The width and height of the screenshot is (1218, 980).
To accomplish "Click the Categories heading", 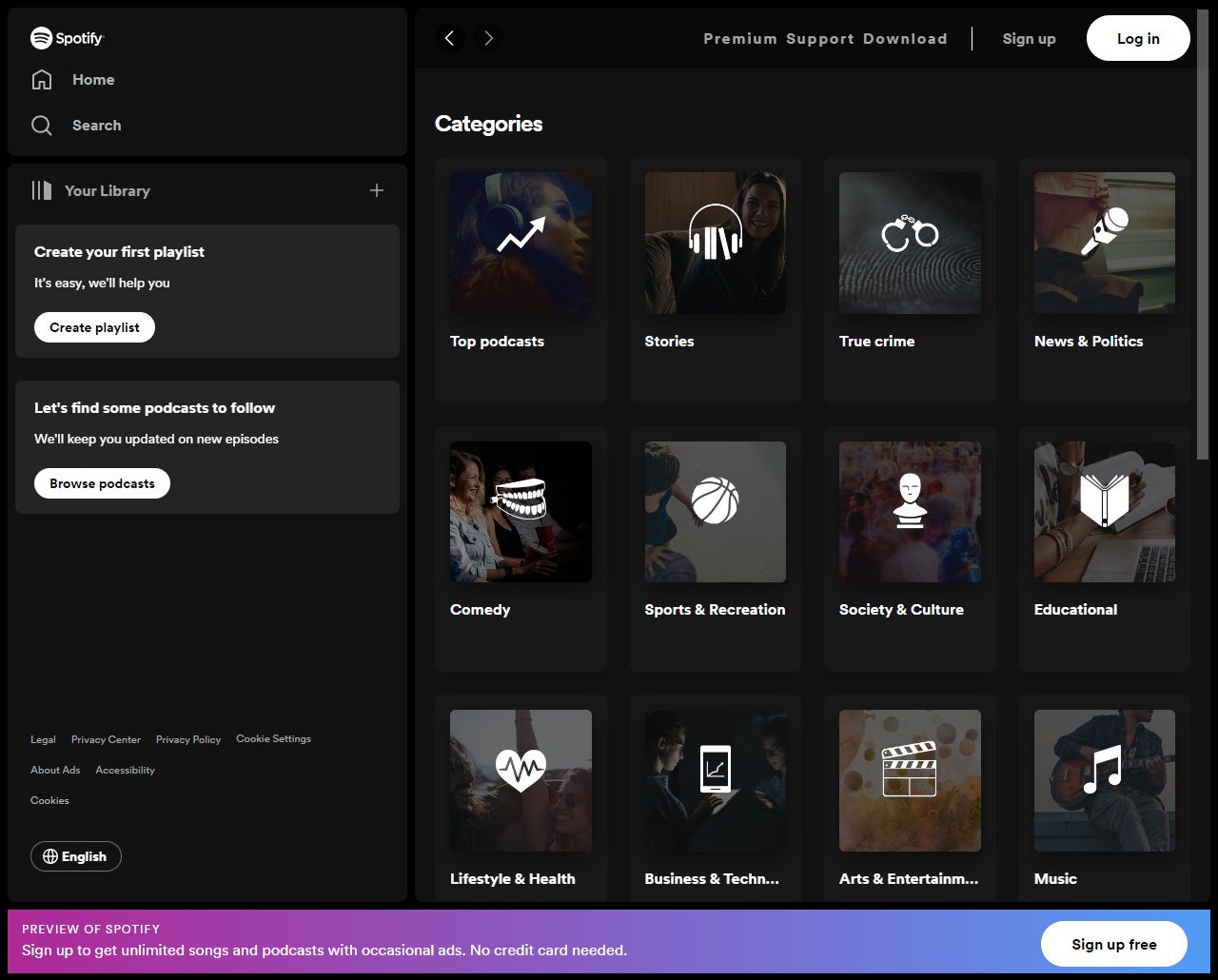I will point(488,124).
